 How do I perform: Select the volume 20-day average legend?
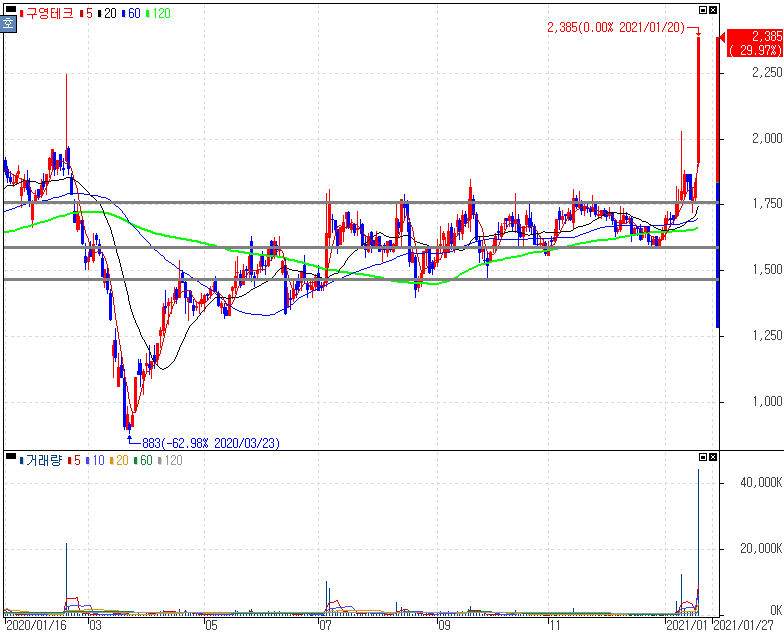(119, 460)
